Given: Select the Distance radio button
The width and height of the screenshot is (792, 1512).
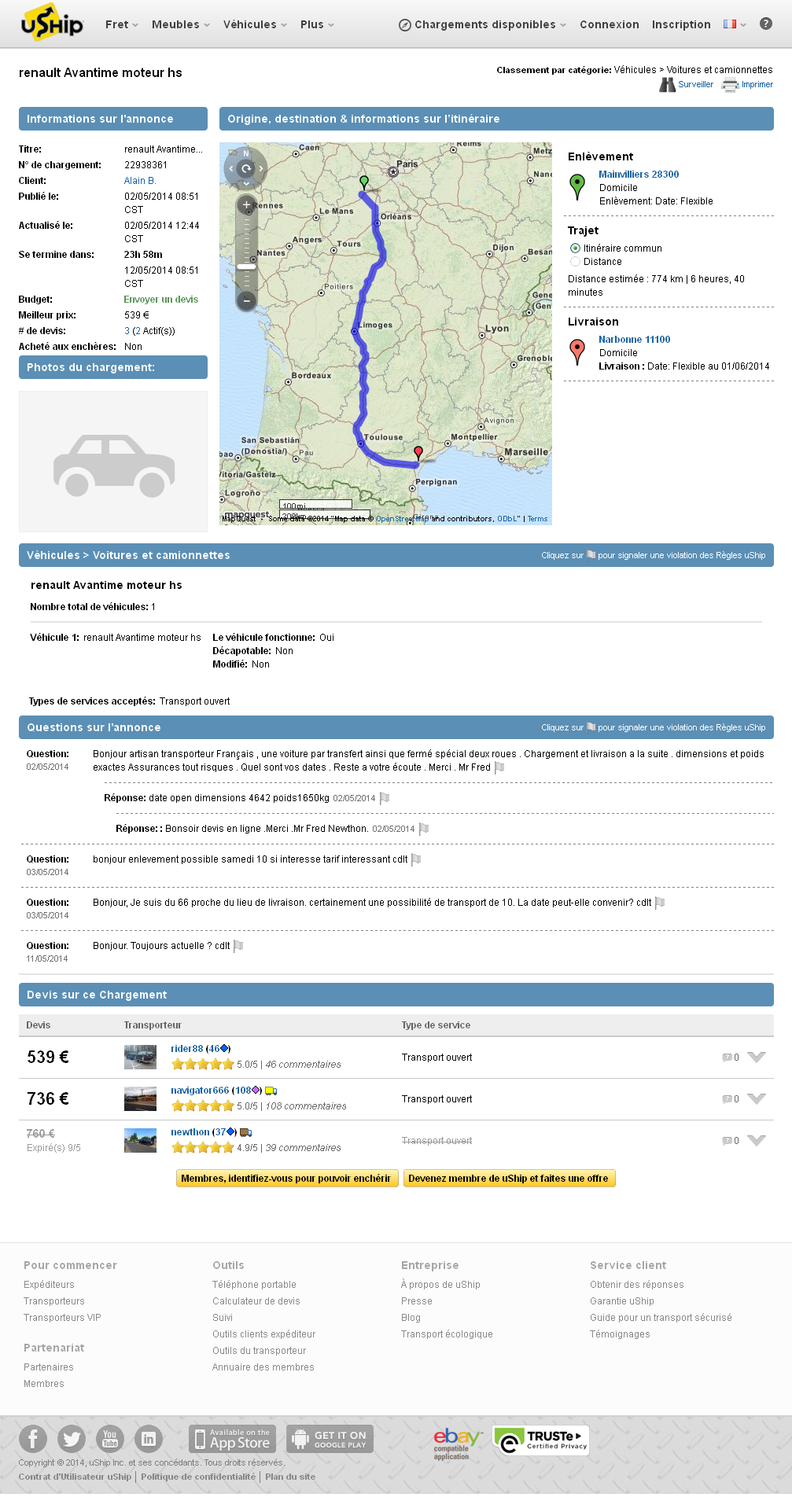Looking at the screenshot, I should [575, 262].
